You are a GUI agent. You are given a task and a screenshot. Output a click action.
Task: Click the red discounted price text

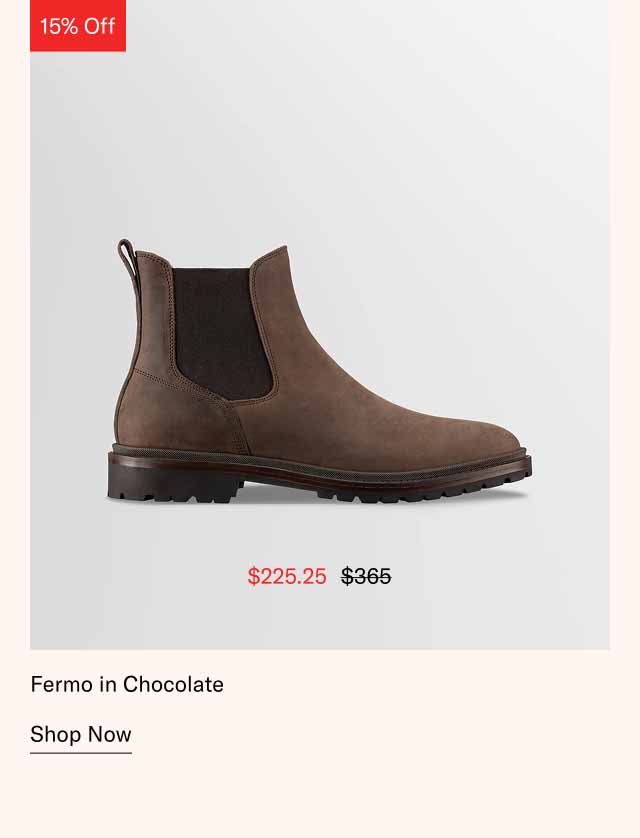pyautogui.click(x=287, y=575)
